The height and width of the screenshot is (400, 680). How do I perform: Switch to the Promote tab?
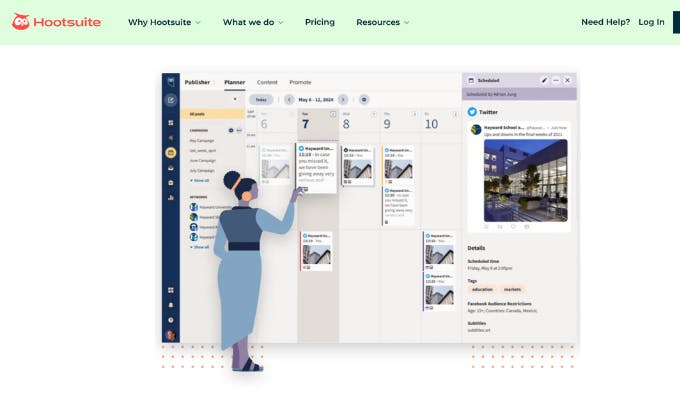click(x=301, y=82)
